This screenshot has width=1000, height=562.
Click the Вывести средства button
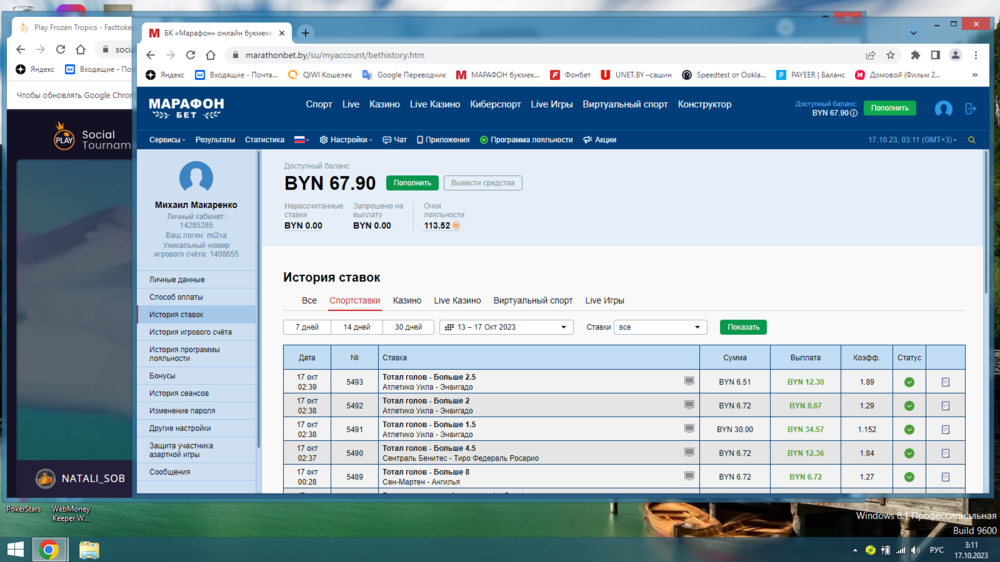coord(483,183)
